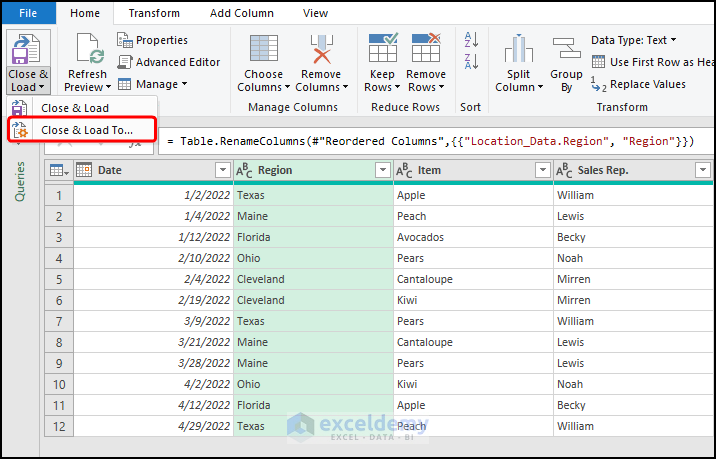Select the Region column header
716x459 pixels.
[313, 170]
